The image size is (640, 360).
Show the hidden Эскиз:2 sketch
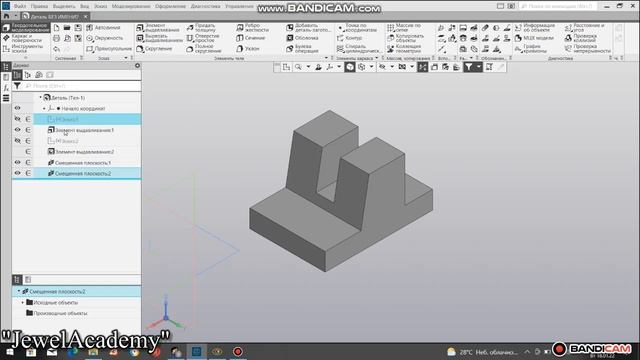(18, 140)
